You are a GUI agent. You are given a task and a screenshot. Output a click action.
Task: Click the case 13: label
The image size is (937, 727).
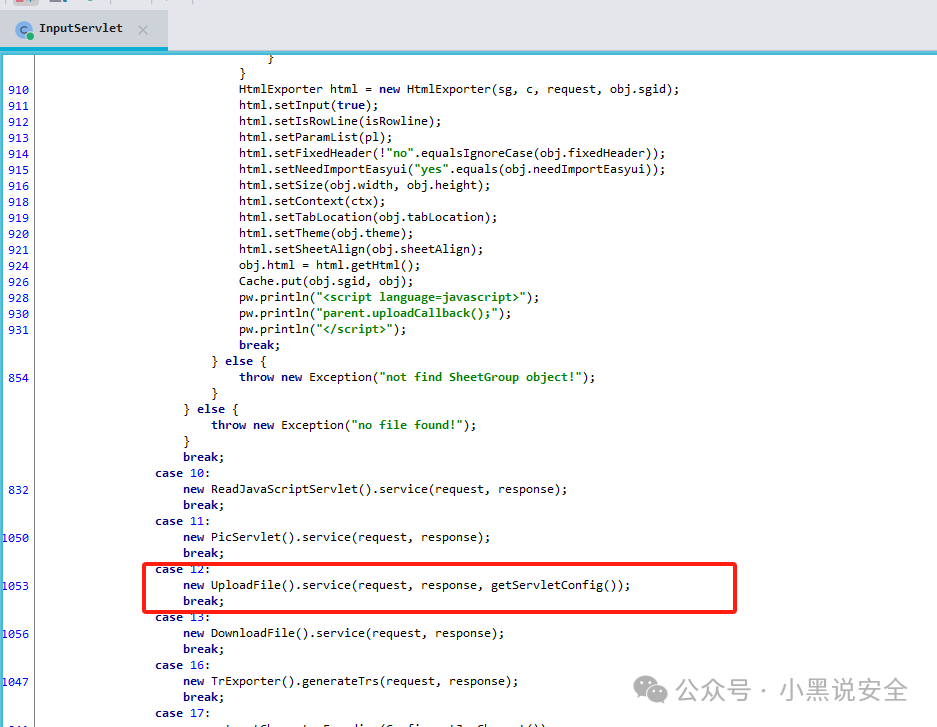click(x=182, y=617)
